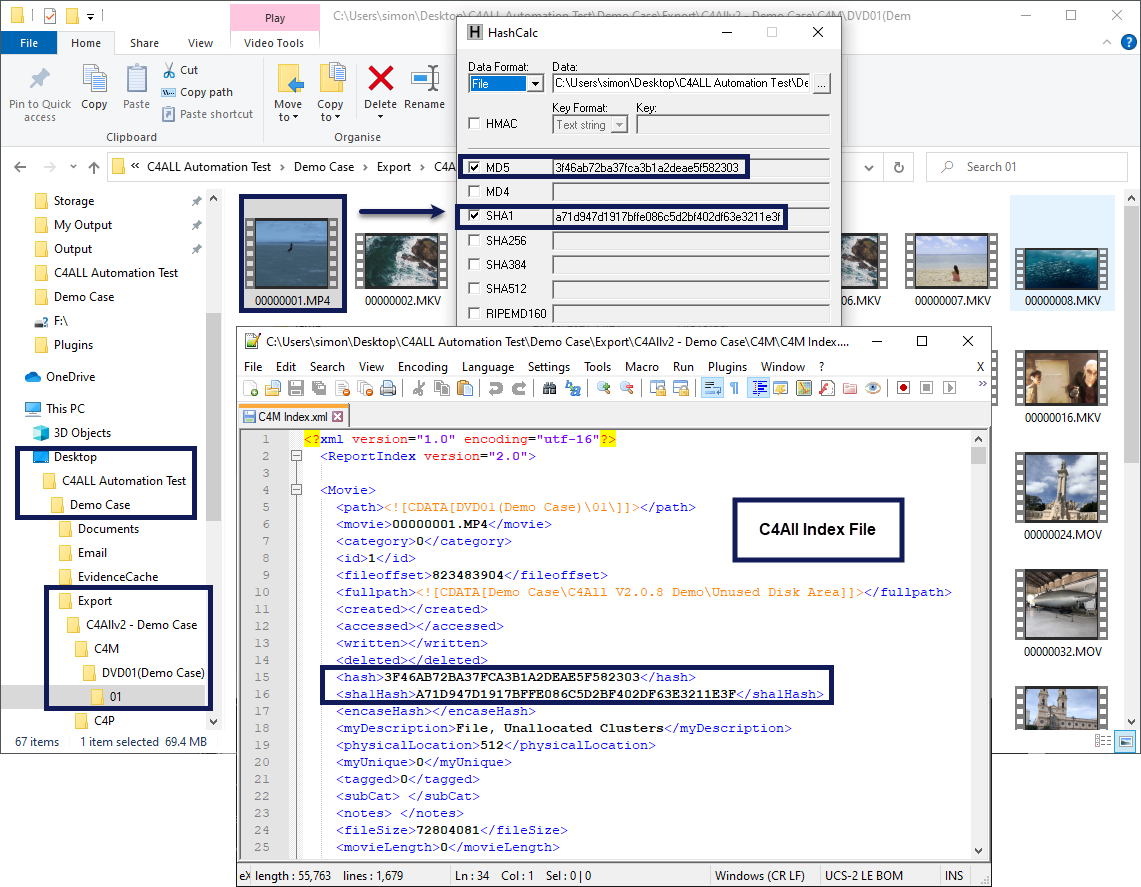Click Cut button in Explorer ribbon
This screenshot has width=1141, height=887.
coord(180,70)
